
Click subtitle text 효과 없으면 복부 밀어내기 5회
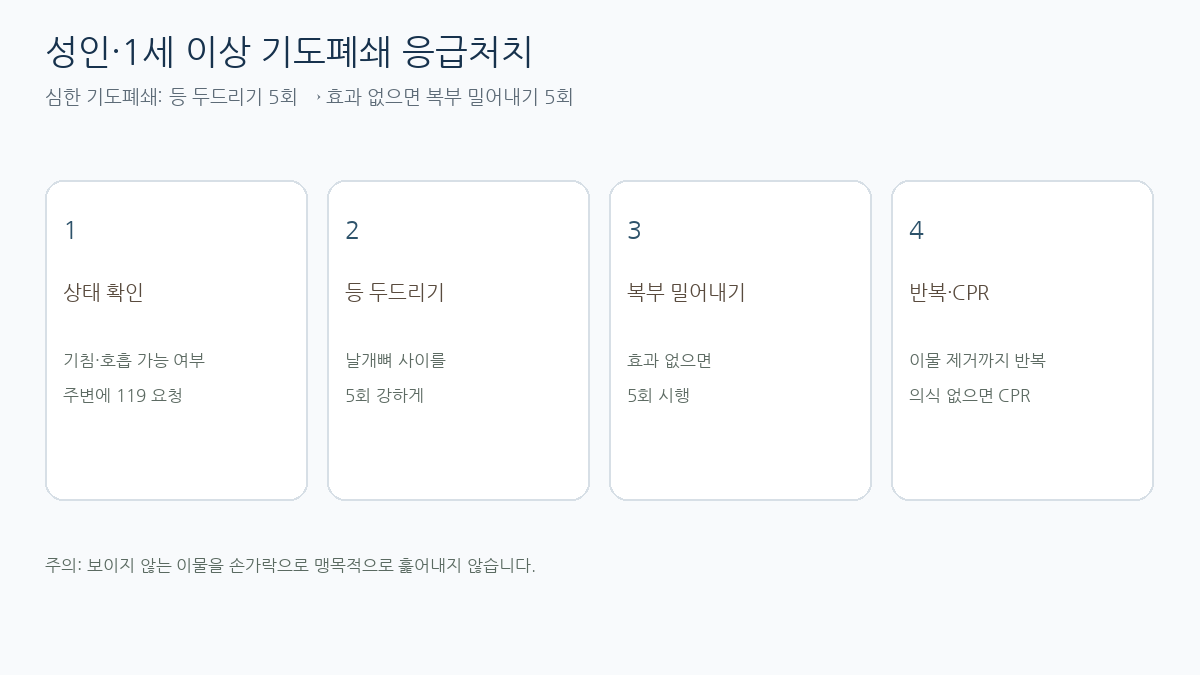click(450, 97)
